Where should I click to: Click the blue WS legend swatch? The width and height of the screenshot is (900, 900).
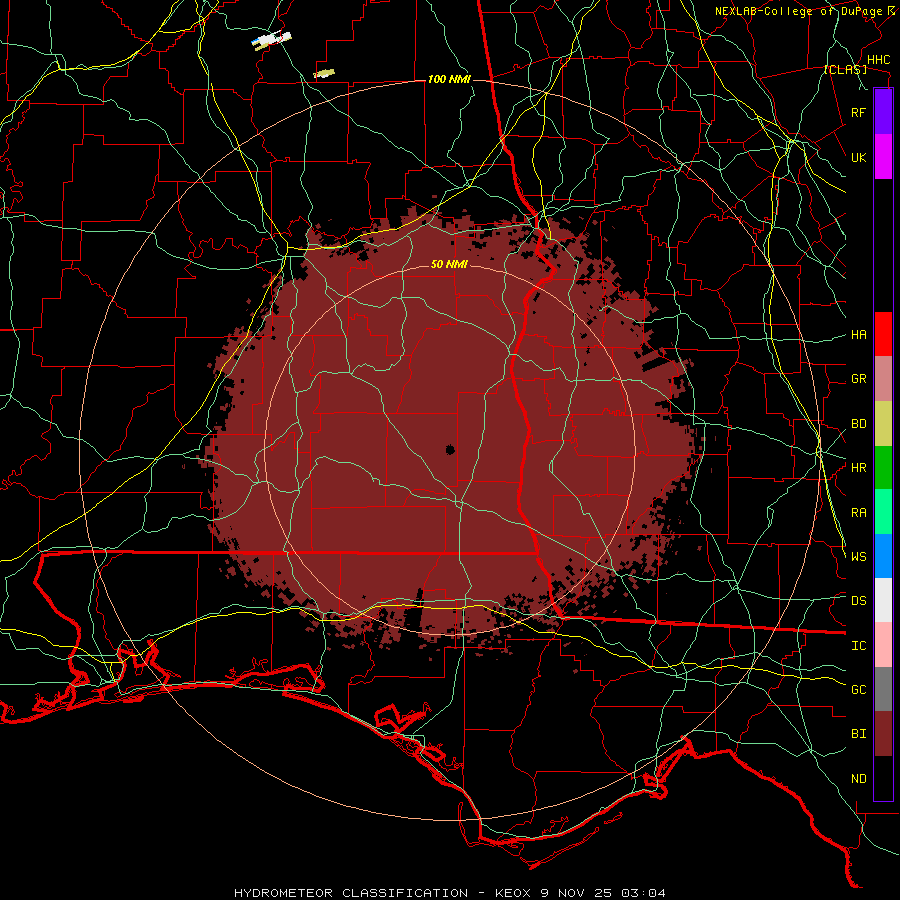pyautogui.click(x=883, y=556)
